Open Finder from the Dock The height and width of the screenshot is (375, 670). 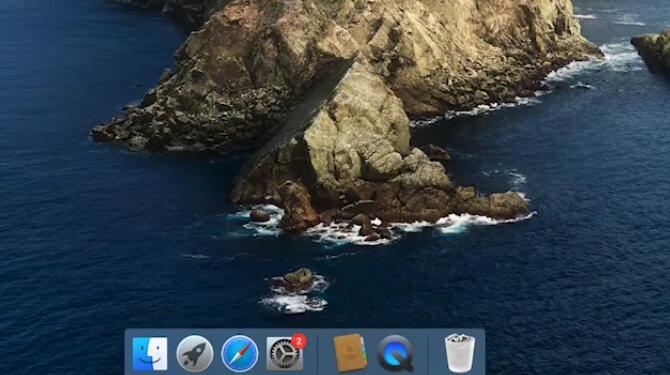tap(150, 354)
